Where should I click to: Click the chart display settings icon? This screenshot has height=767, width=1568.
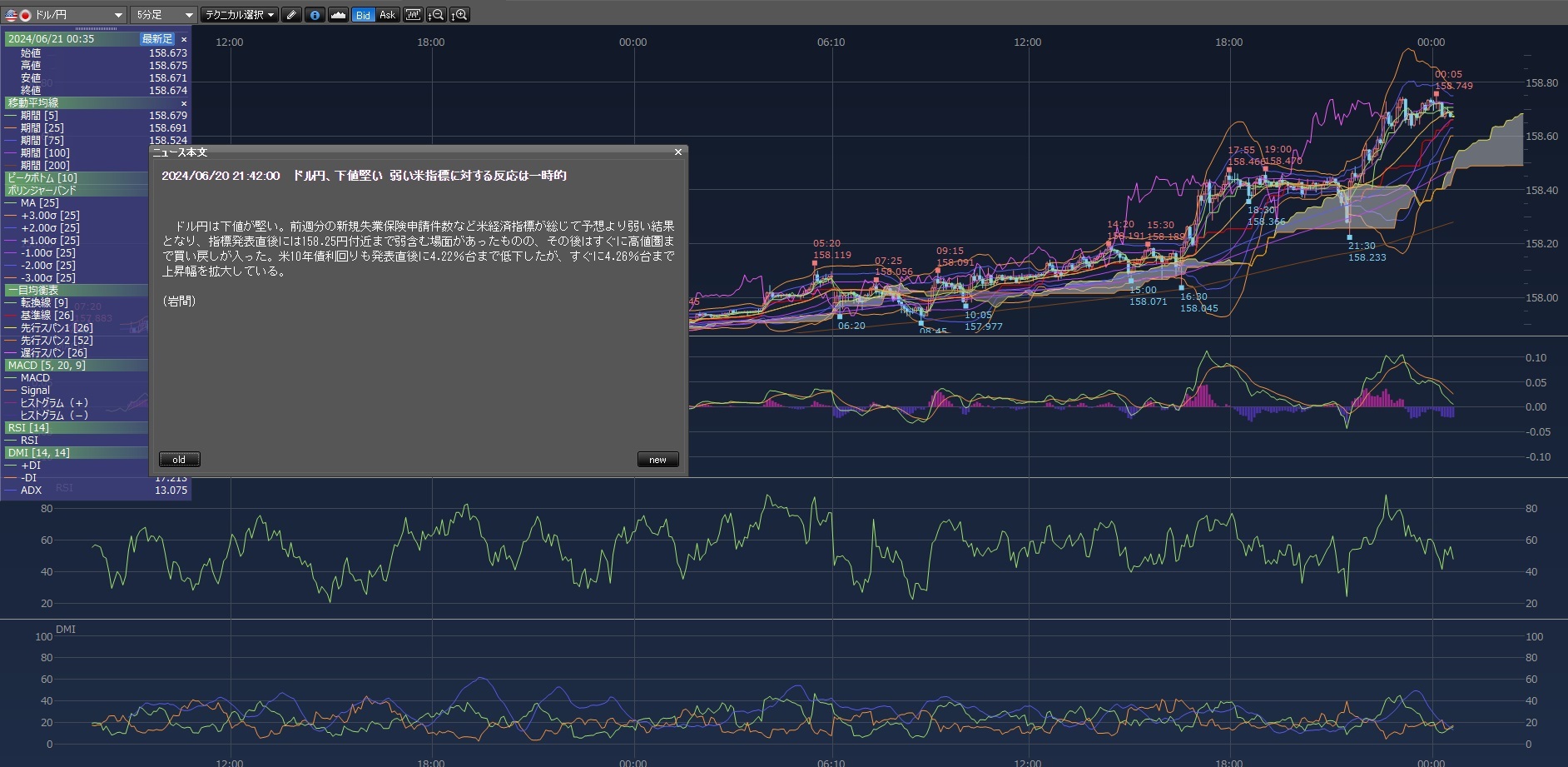(413, 15)
